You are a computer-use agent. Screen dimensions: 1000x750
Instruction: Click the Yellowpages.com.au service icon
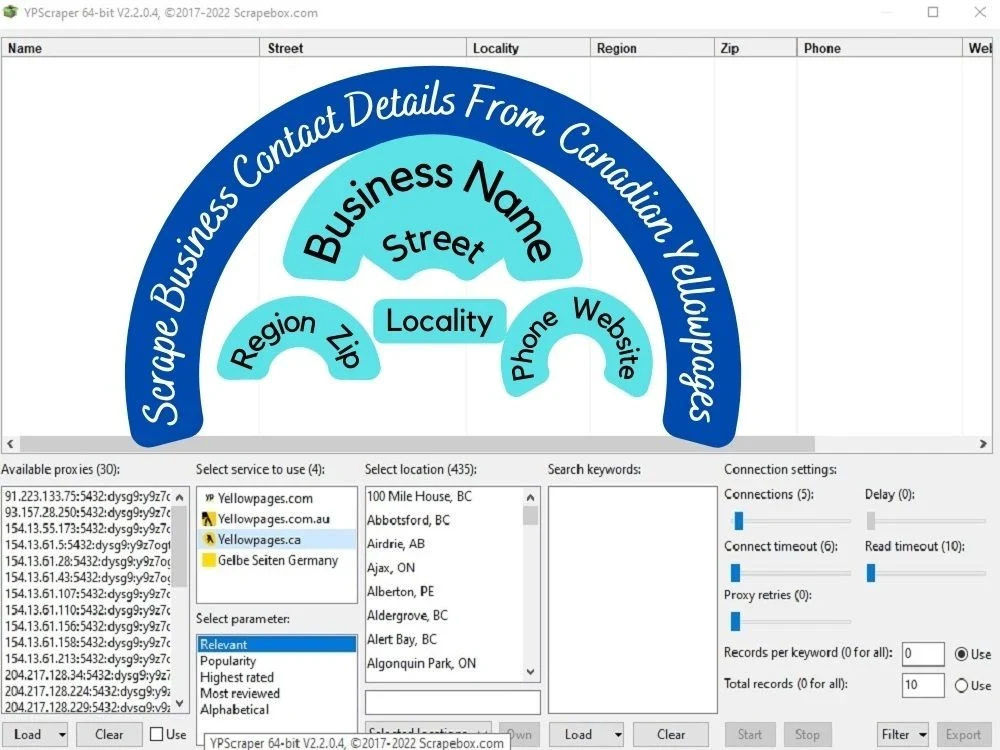pos(209,519)
